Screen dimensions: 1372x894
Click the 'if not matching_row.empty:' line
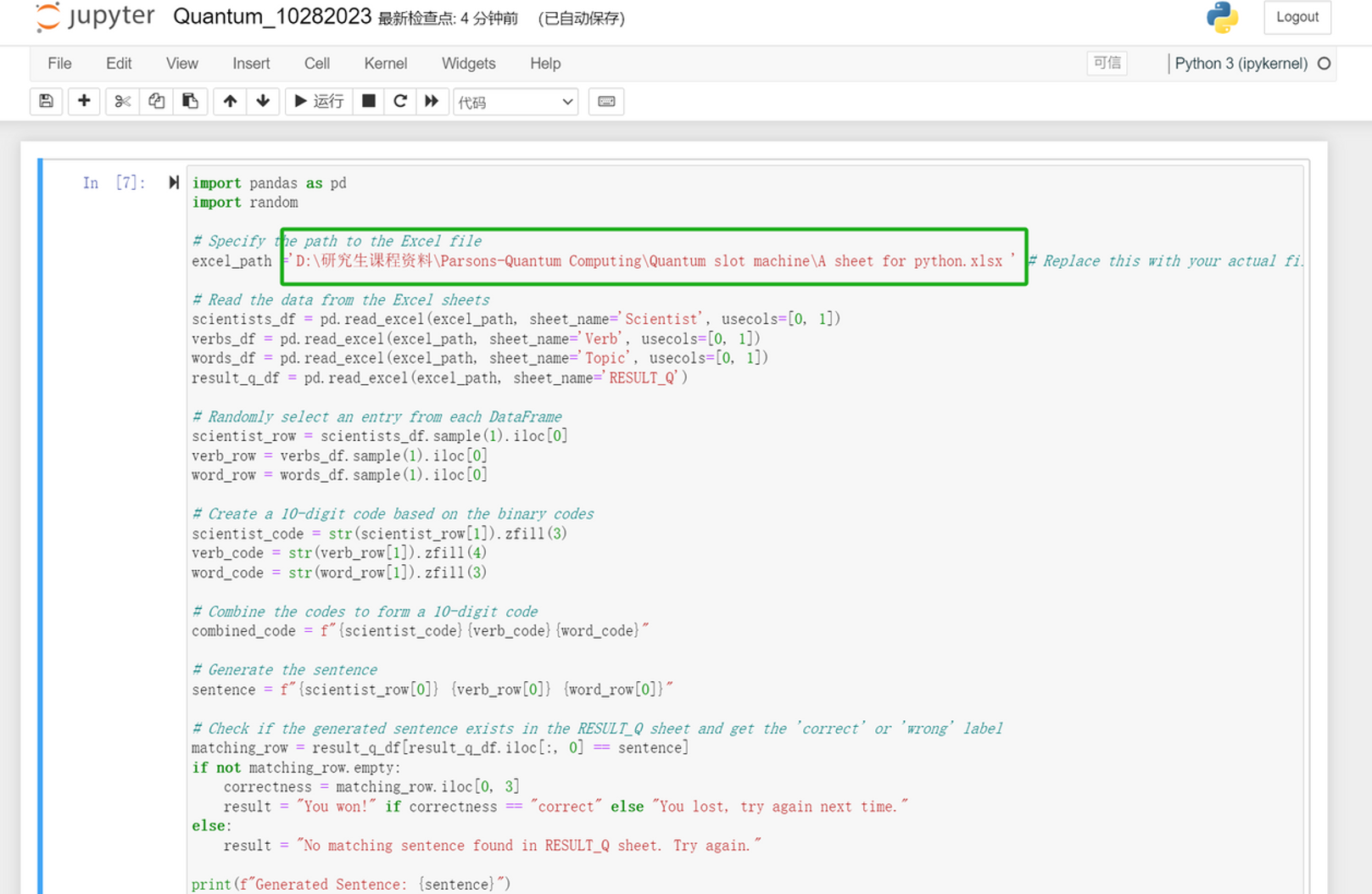coord(296,768)
